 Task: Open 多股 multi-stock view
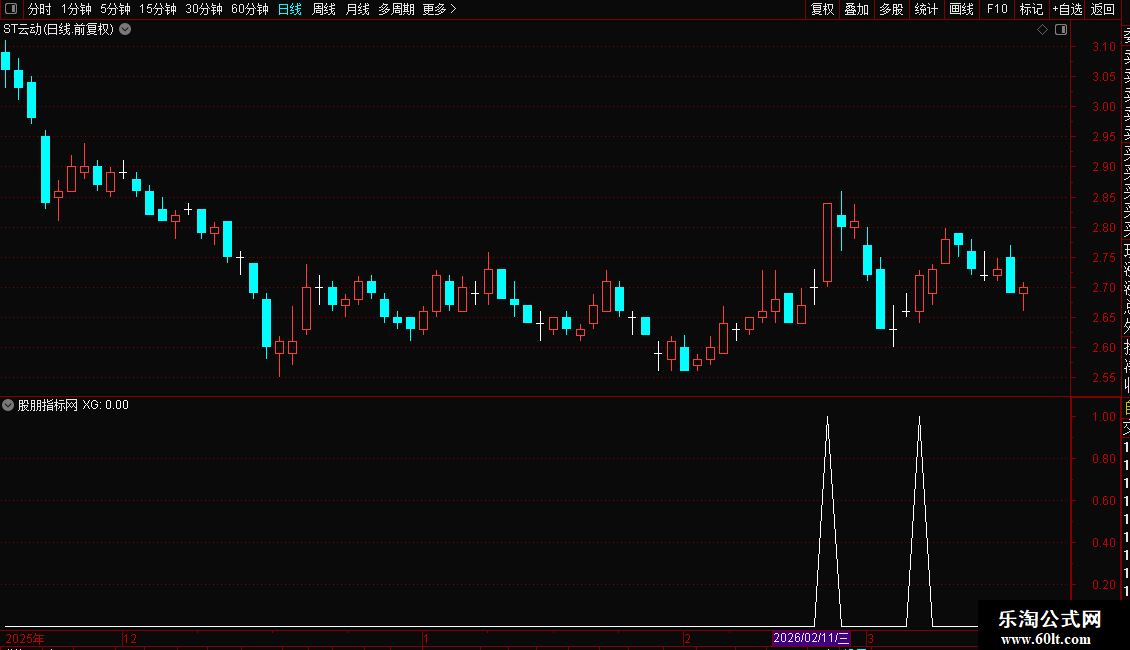[891, 9]
